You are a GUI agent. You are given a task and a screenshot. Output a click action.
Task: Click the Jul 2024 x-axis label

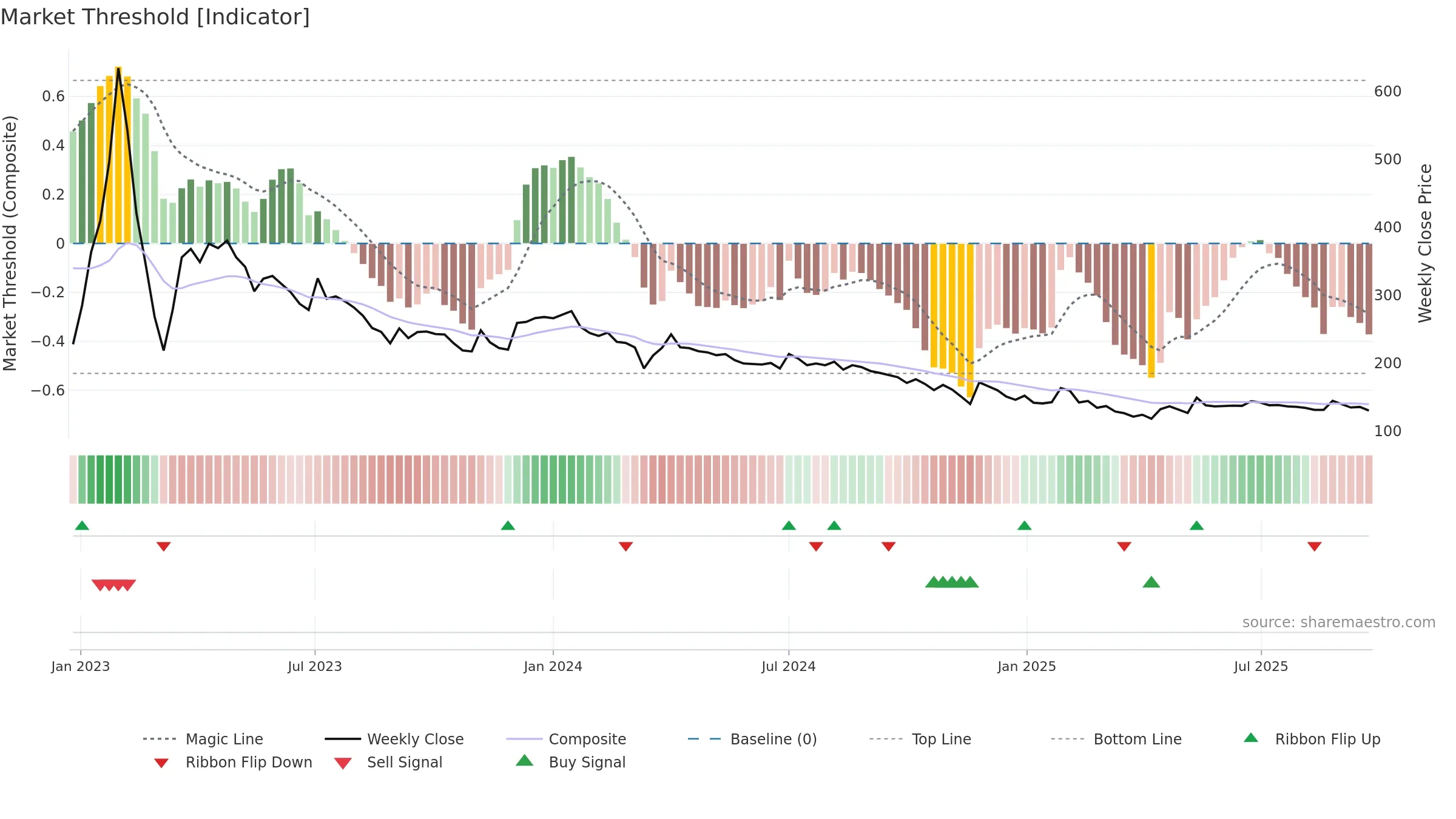tap(789, 666)
